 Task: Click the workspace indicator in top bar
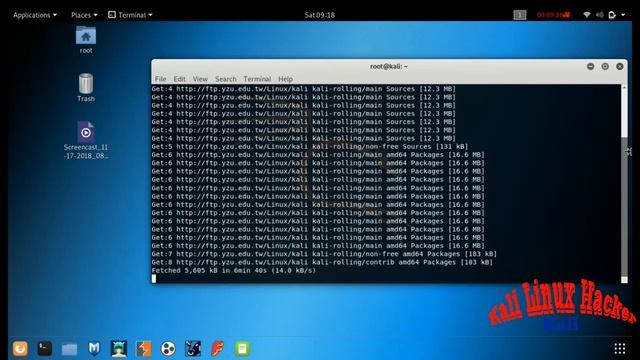pos(520,15)
